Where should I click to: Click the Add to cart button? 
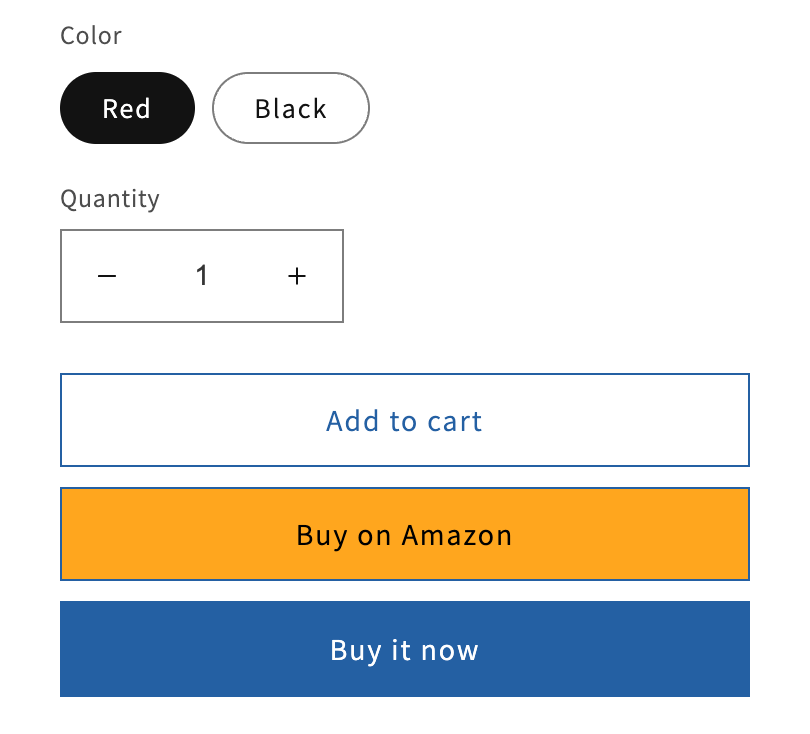coord(404,420)
